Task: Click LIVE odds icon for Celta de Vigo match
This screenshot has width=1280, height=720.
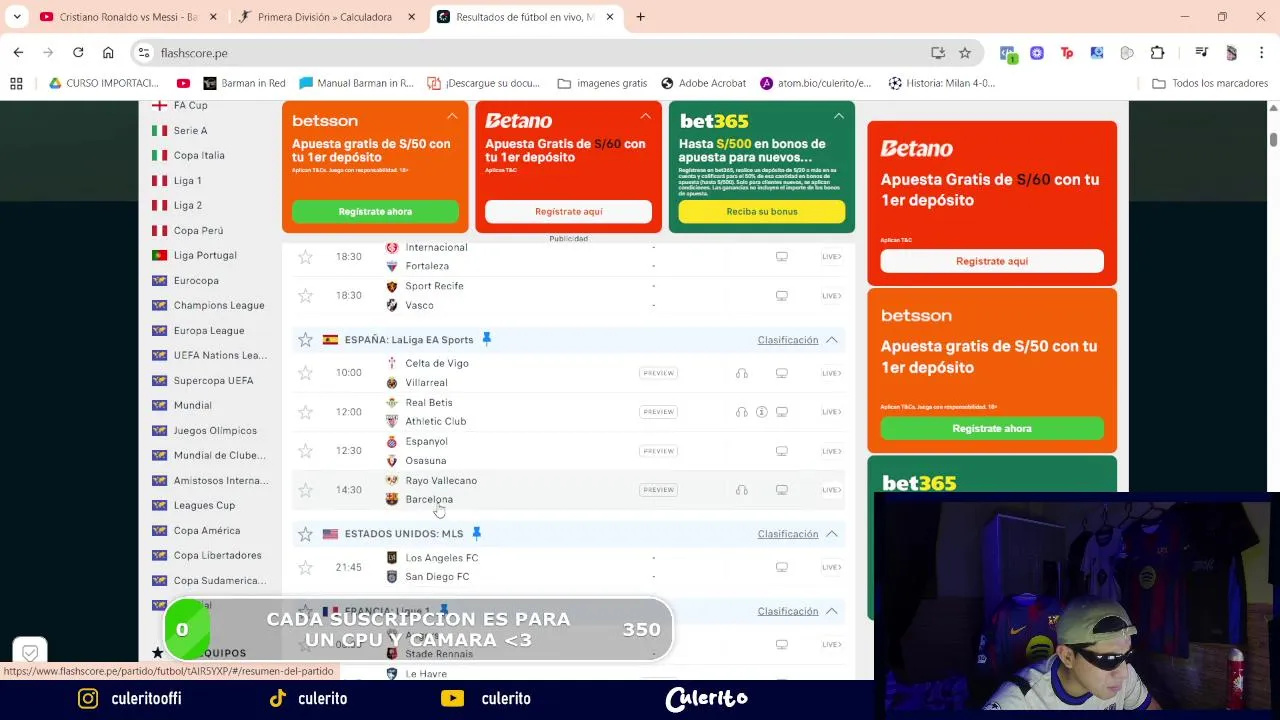Action: [x=831, y=373]
